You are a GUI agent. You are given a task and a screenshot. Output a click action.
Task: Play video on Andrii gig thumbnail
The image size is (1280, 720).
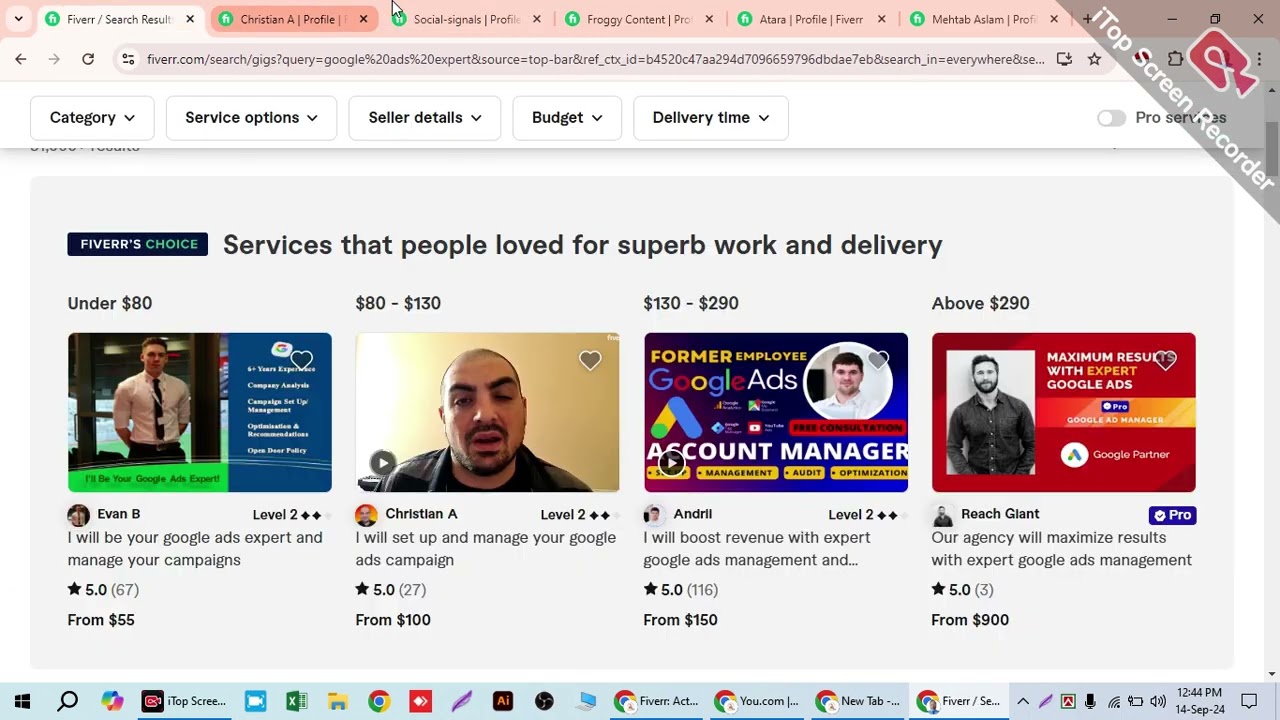point(671,462)
